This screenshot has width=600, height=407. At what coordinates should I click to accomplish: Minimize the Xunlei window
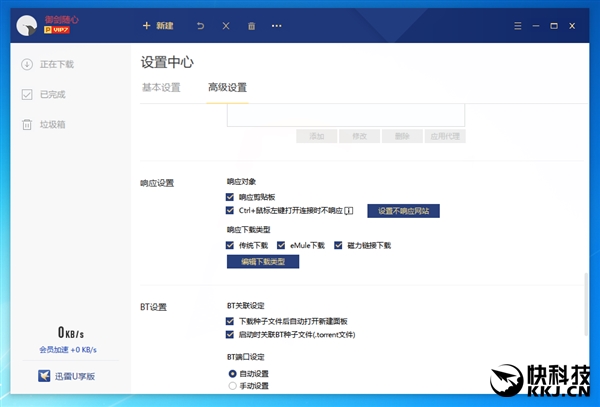[x=536, y=26]
